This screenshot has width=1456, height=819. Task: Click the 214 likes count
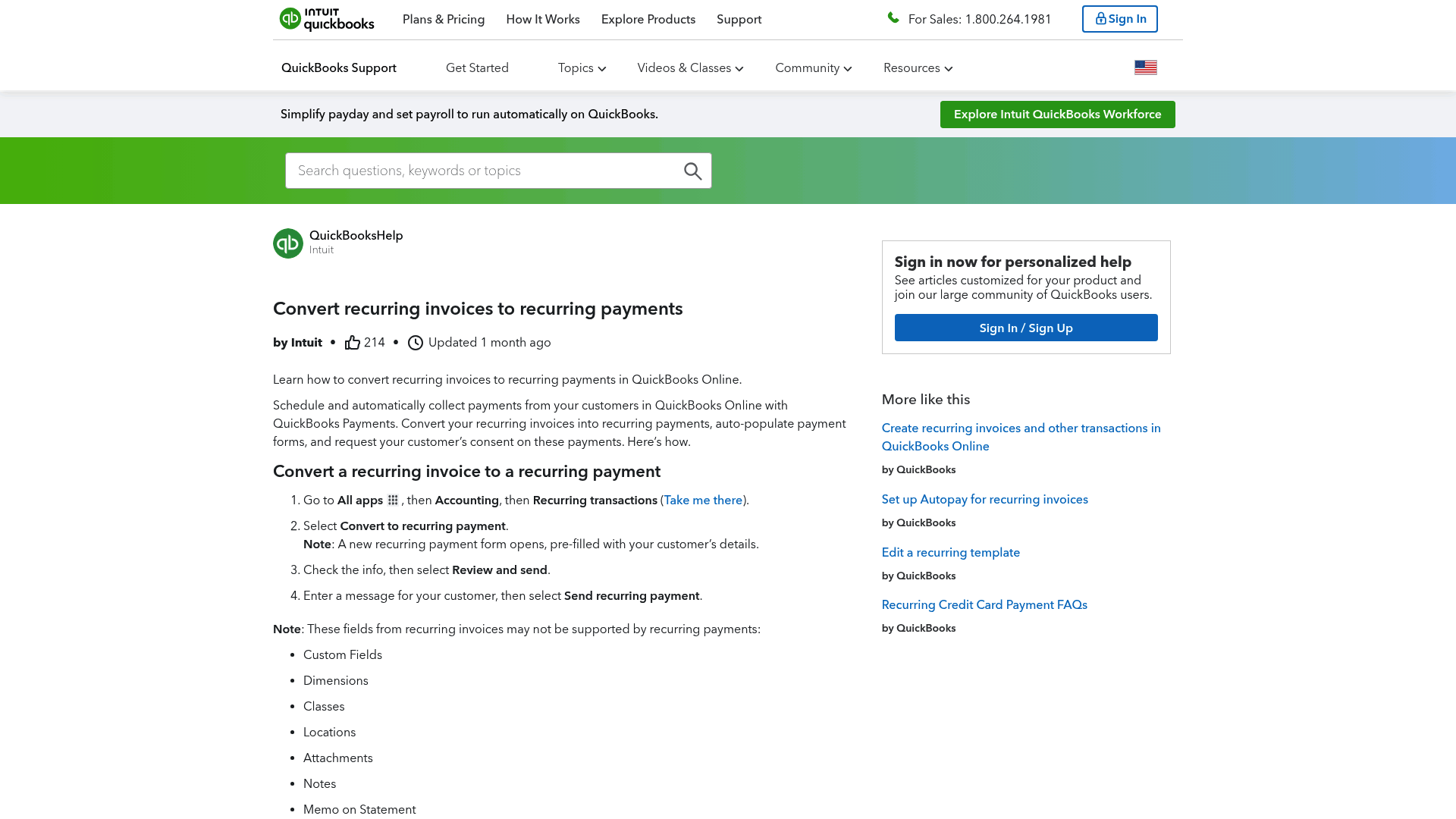(x=375, y=343)
